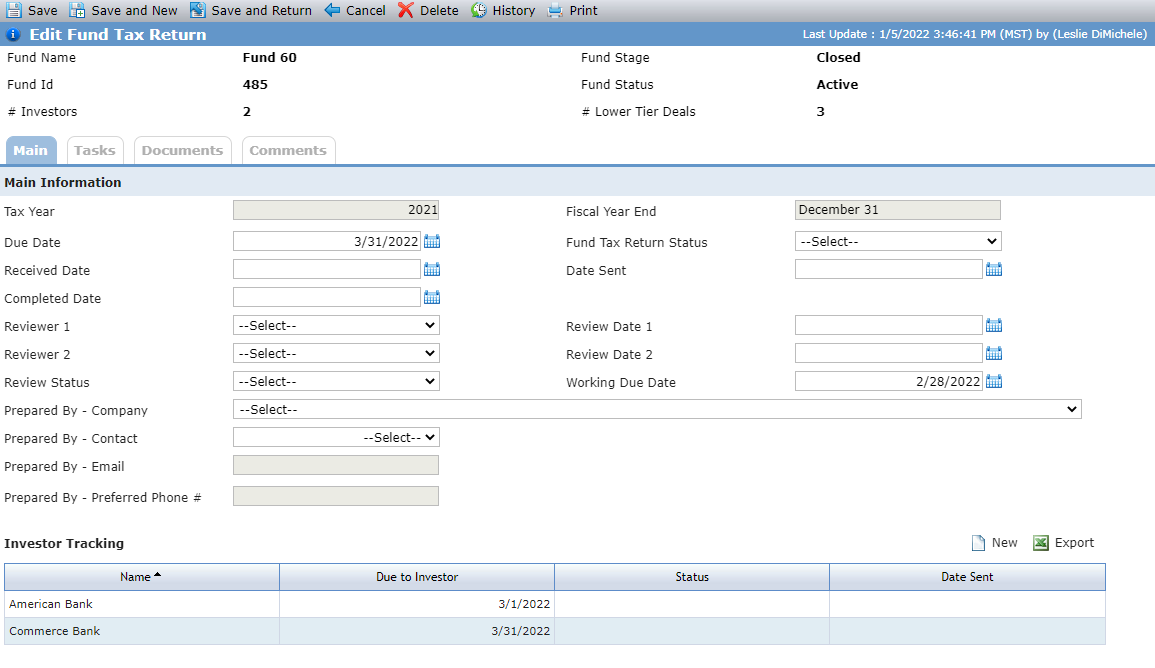Screen dimensions: 1155x668
Task: Click the Save and Return label
Action: coord(261,10)
